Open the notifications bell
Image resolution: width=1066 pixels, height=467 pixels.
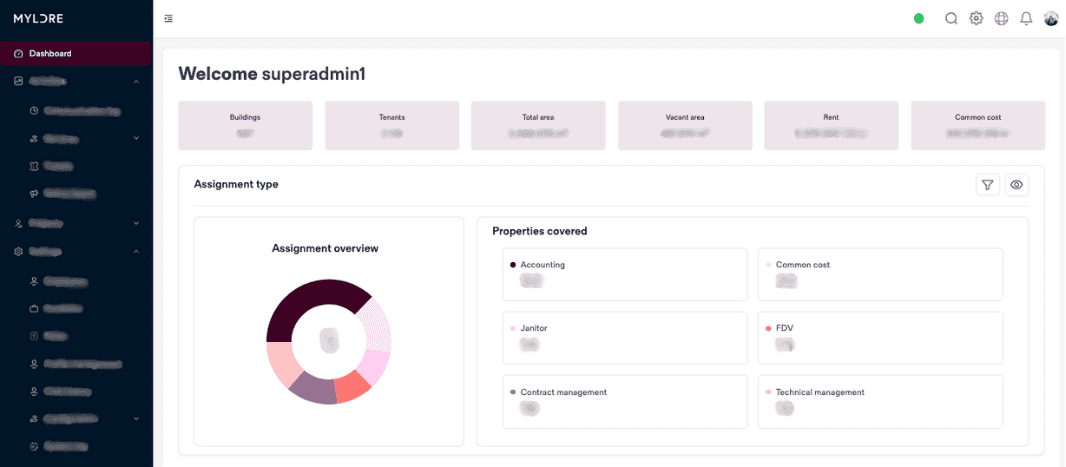tap(1026, 18)
